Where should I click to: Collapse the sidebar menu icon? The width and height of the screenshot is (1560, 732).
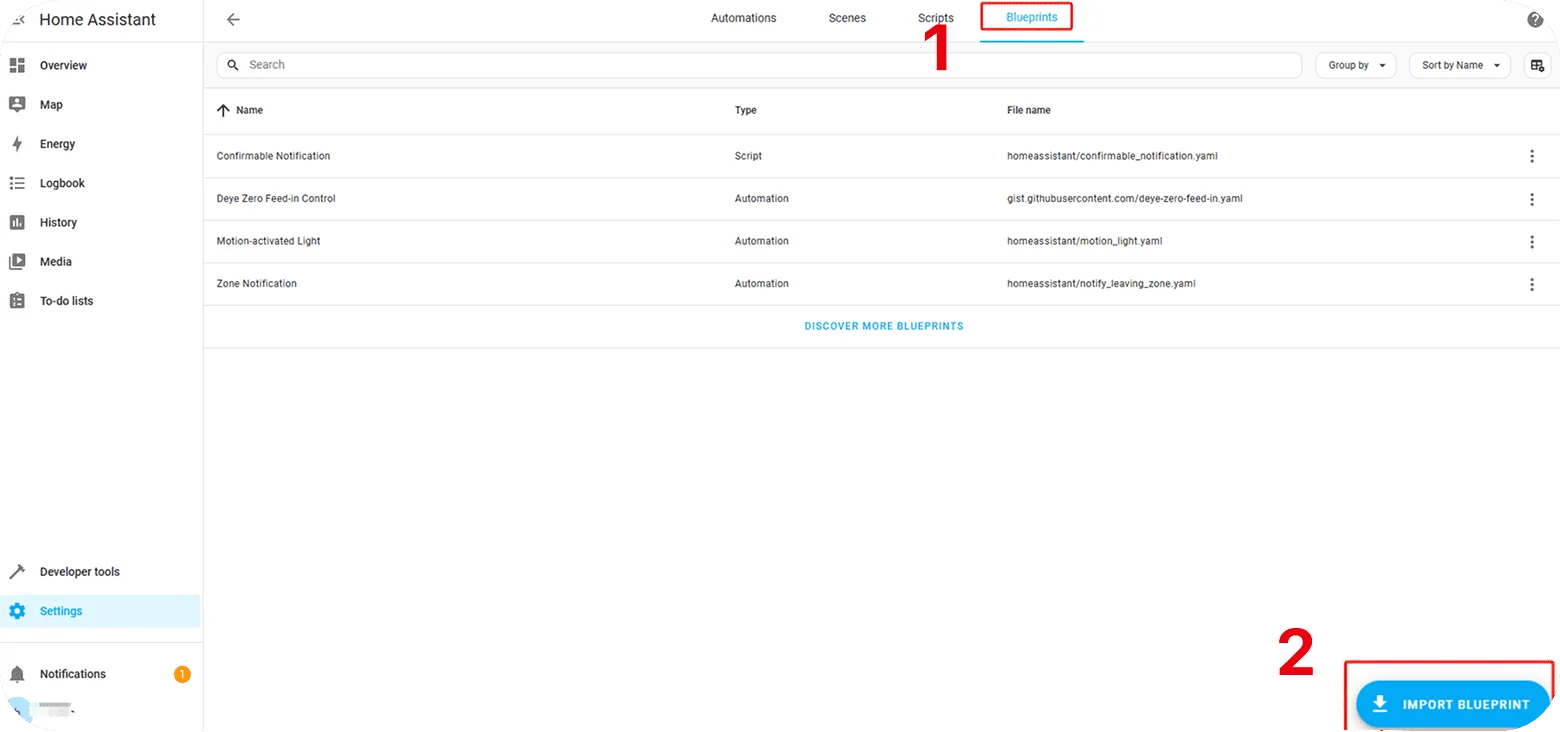tap(17, 19)
